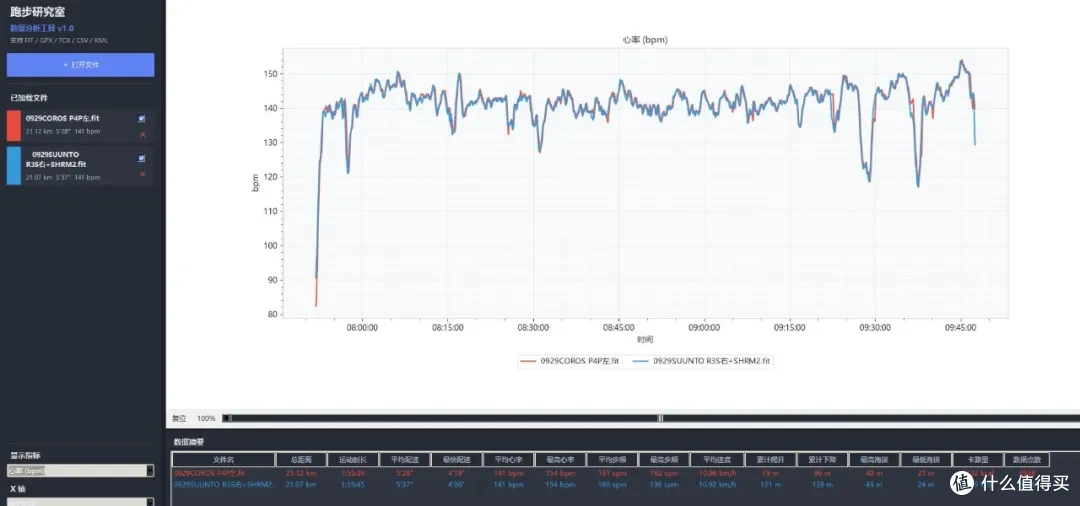Click the 196 spm max cadence cell
This screenshot has height=506, width=1080.
coord(664,485)
